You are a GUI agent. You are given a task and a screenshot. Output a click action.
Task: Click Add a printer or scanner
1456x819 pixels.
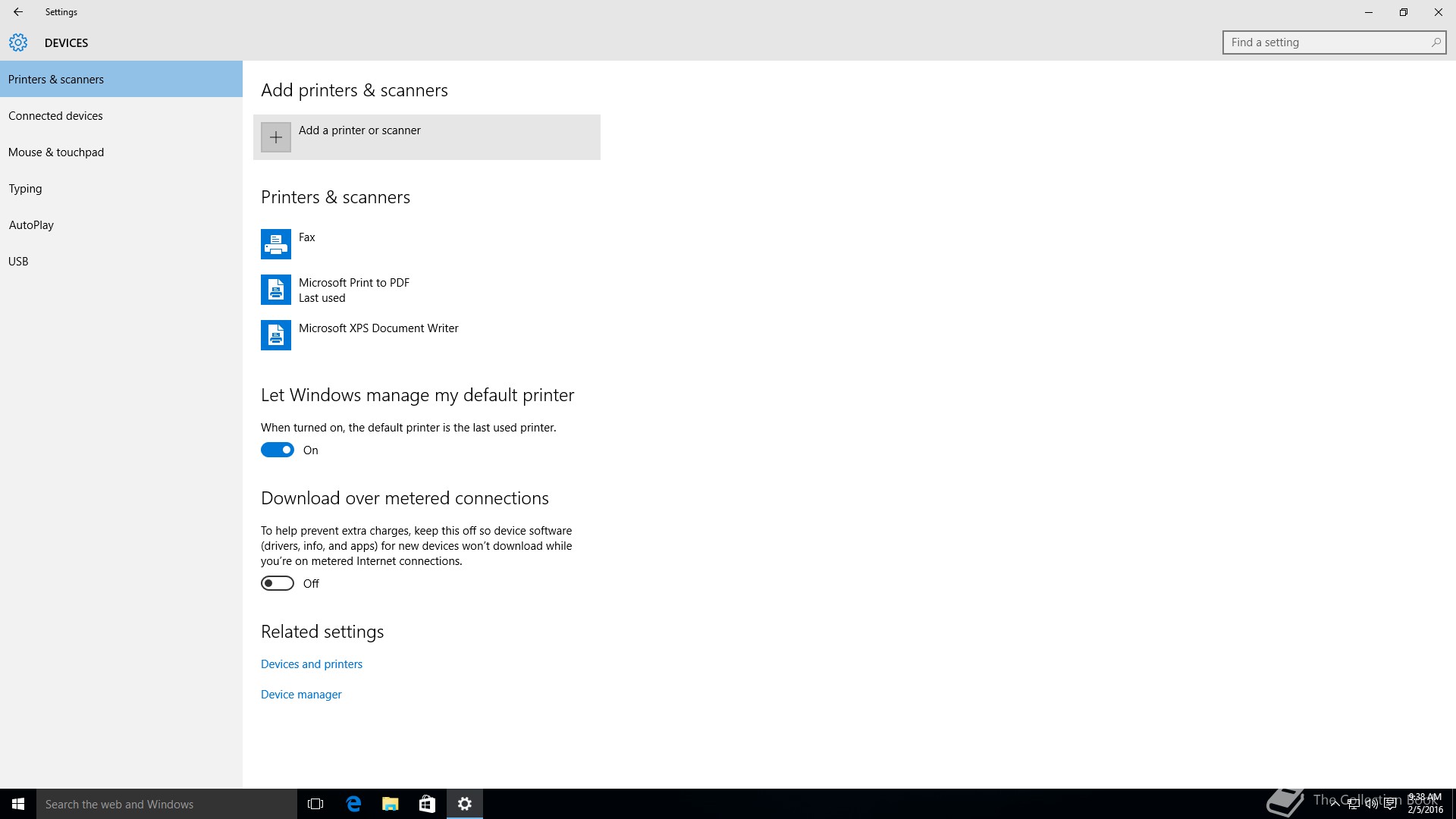pos(427,137)
